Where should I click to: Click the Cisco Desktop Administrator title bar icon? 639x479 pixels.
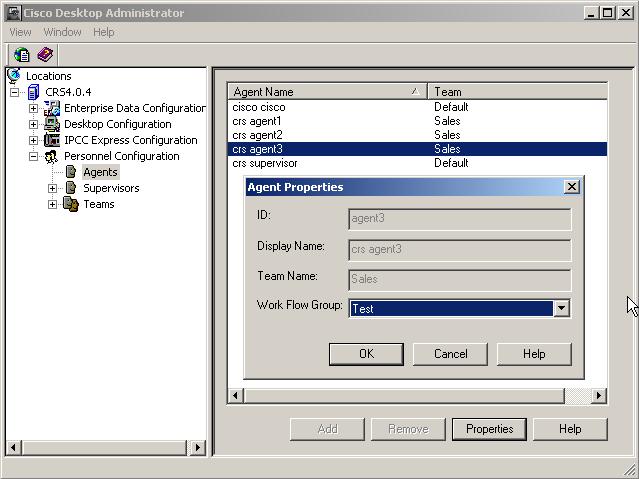tap(13, 13)
